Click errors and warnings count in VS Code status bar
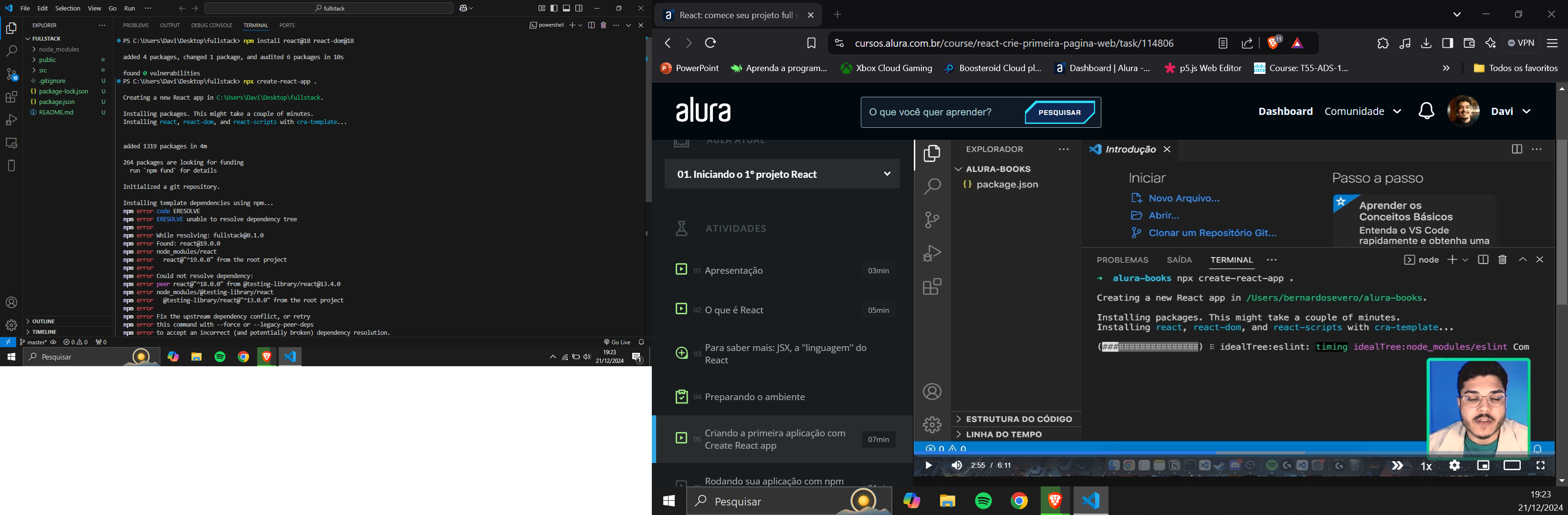1568x515 pixels. (75, 342)
